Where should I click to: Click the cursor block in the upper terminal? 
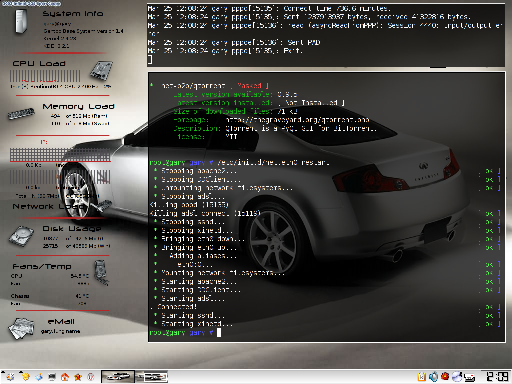tap(150, 60)
